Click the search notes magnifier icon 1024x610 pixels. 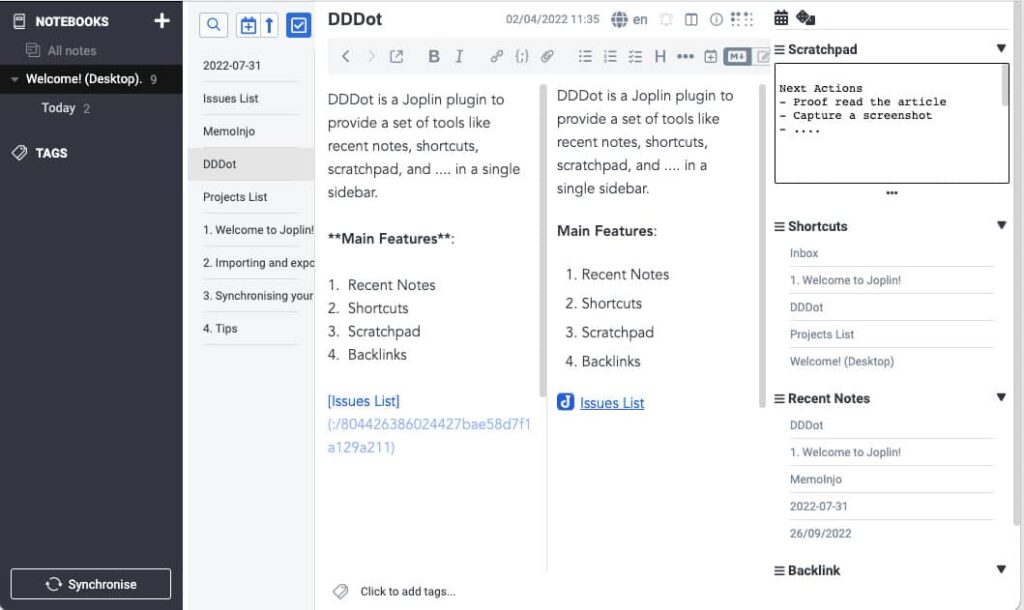coord(213,25)
